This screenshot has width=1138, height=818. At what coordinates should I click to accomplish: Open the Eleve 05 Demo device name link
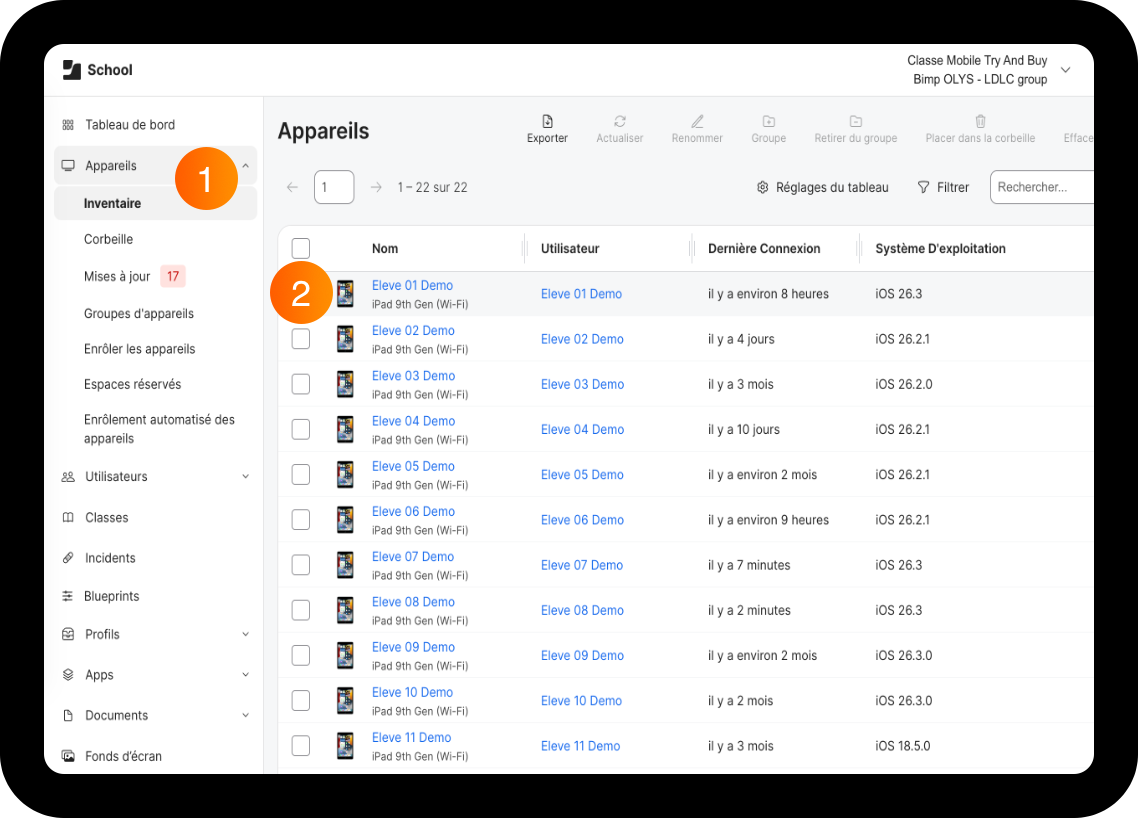[x=413, y=466]
